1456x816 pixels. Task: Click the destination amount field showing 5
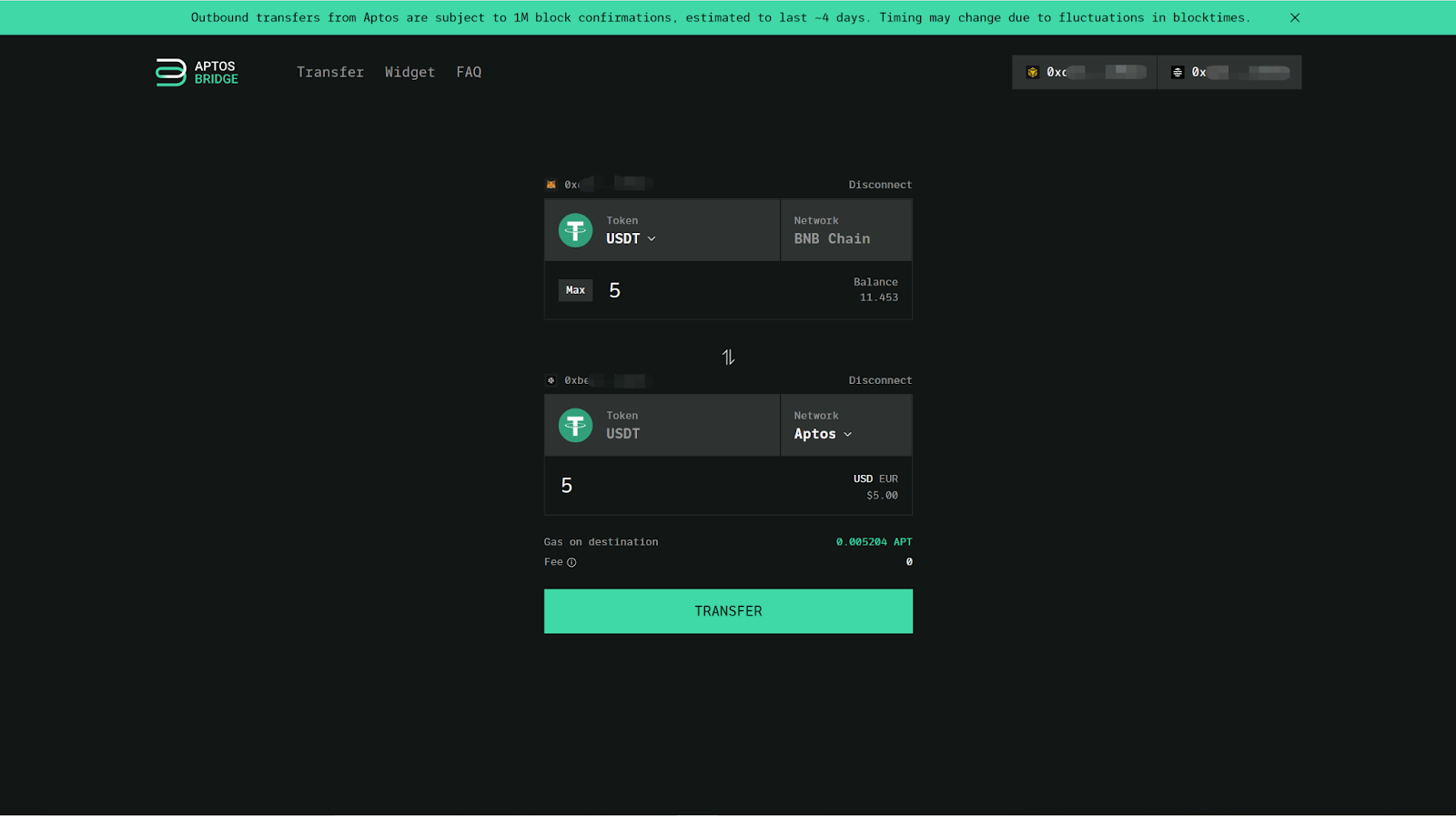click(567, 486)
